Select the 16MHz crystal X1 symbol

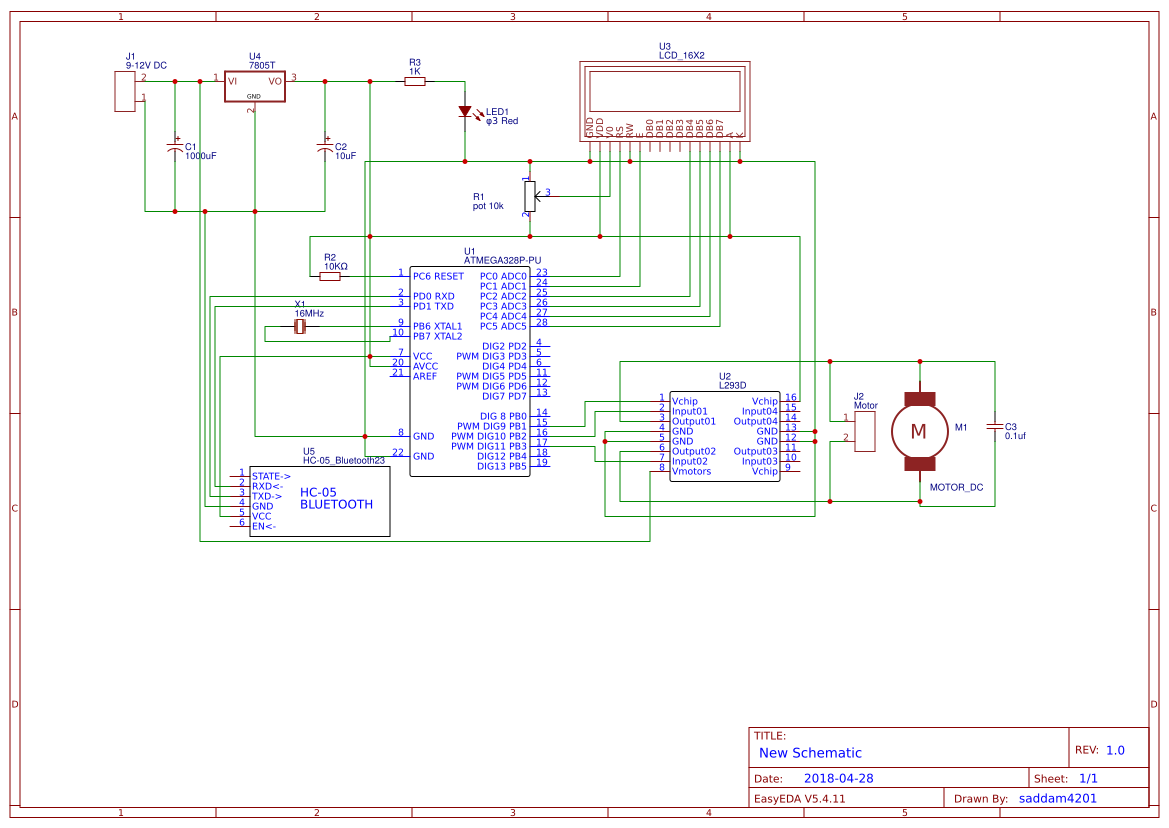coord(299,327)
